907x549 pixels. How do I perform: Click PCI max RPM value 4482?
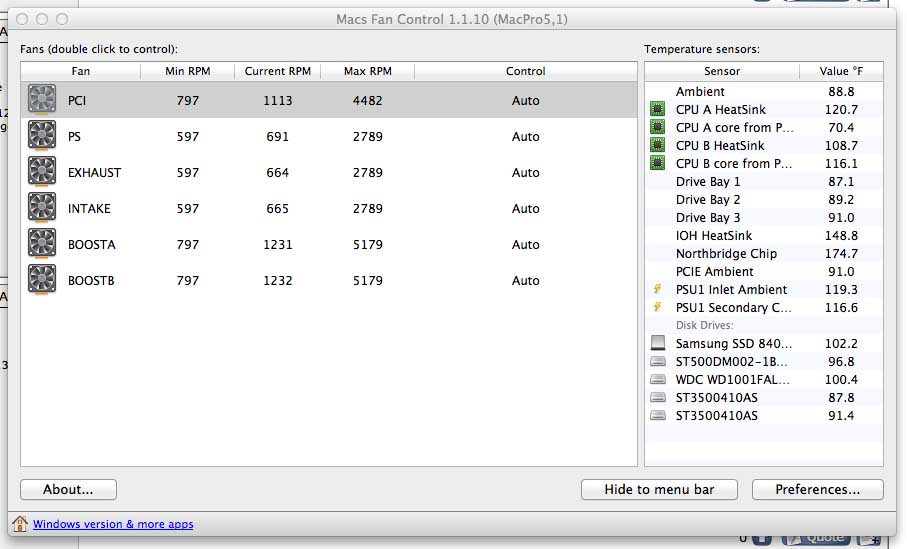[x=367, y=101]
